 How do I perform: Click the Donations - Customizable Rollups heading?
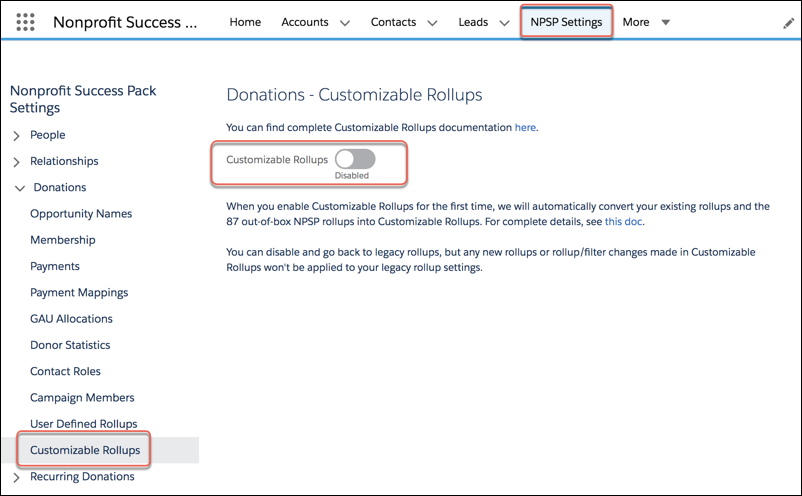354,95
